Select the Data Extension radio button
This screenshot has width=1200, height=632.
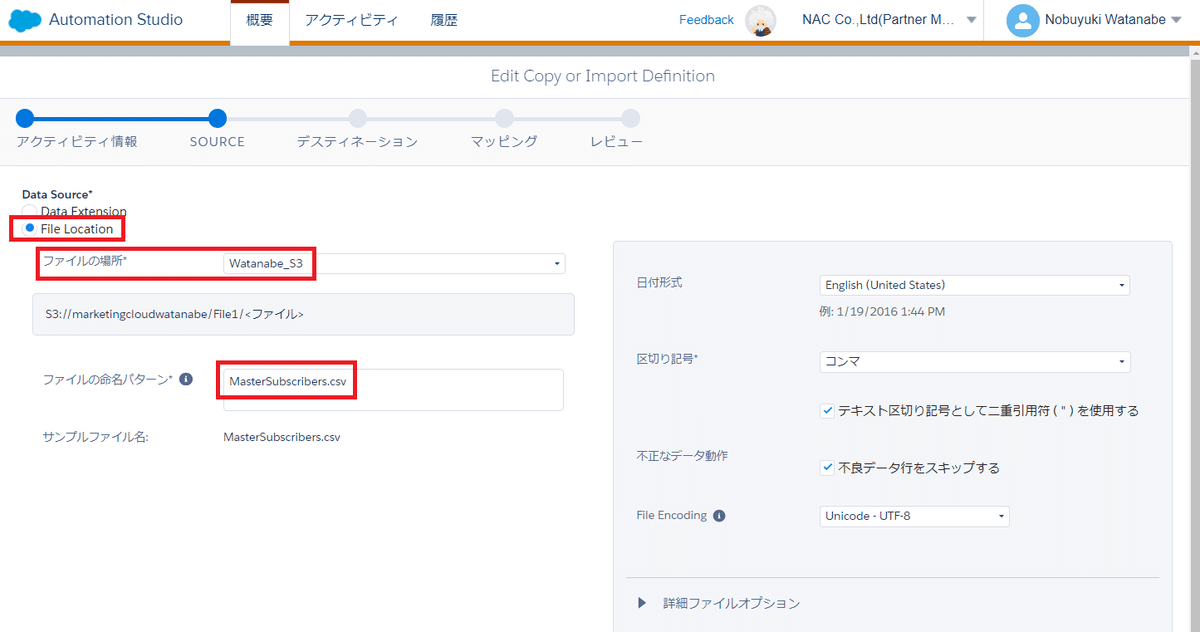(x=29, y=211)
